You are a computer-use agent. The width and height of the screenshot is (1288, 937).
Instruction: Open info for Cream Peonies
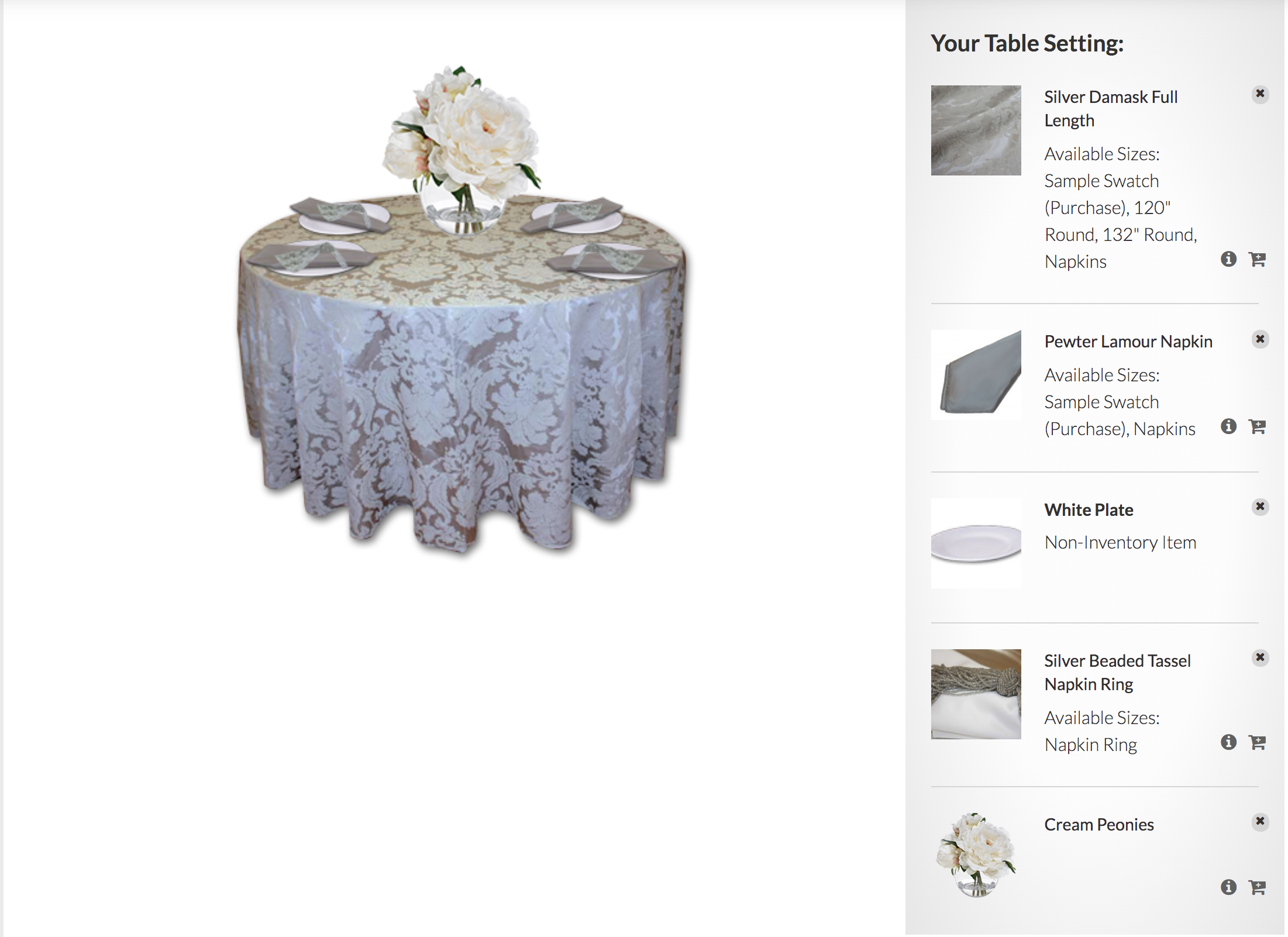1228,887
